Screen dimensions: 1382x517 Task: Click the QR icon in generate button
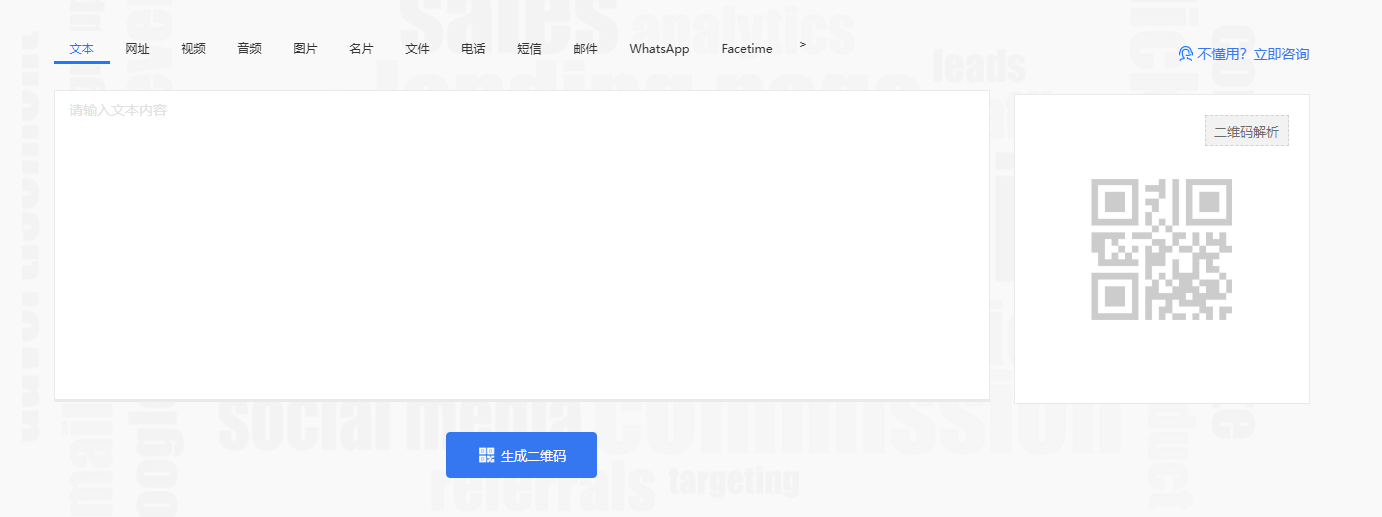tap(487, 455)
